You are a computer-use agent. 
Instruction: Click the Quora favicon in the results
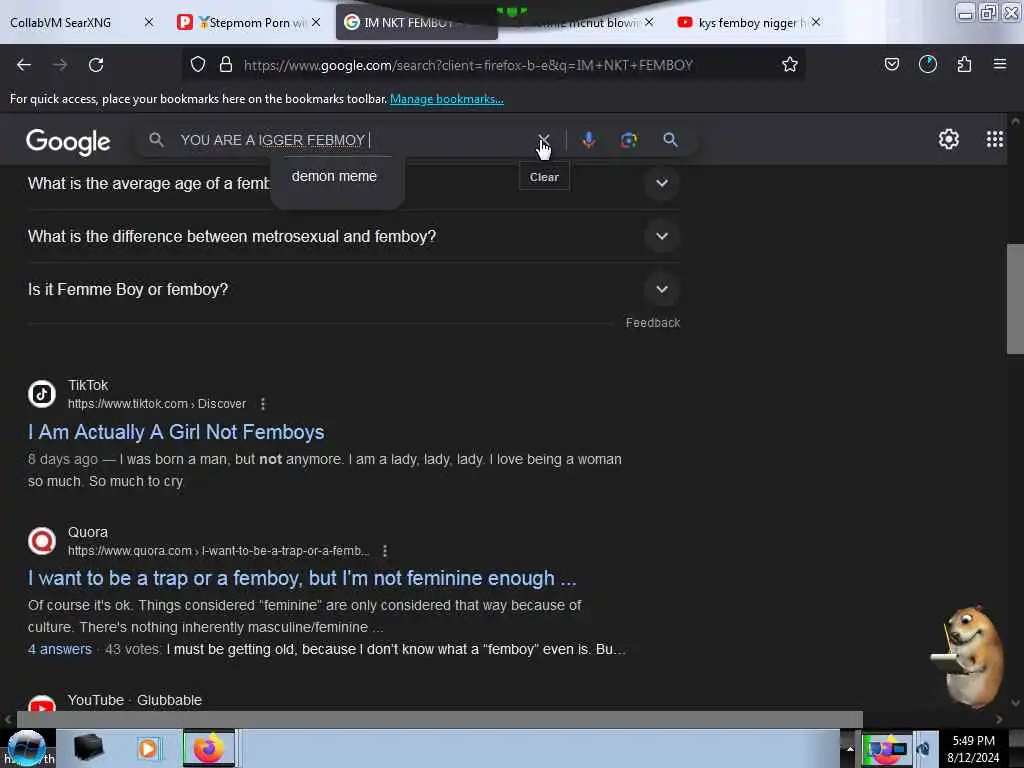click(42, 541)
